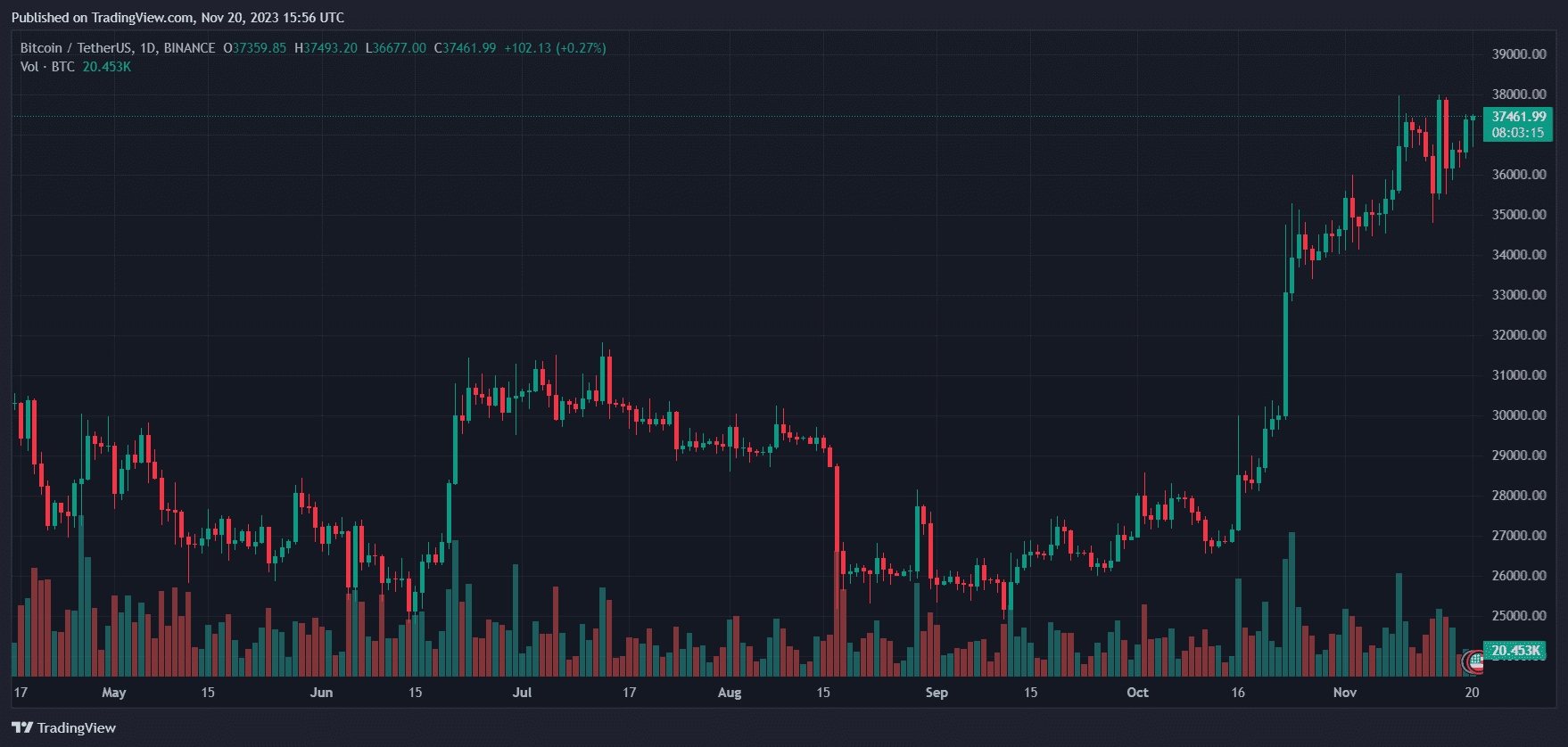Click the 39000.00 price axis label
Screen dimensions: 1568x747
tap(1519, 54)
